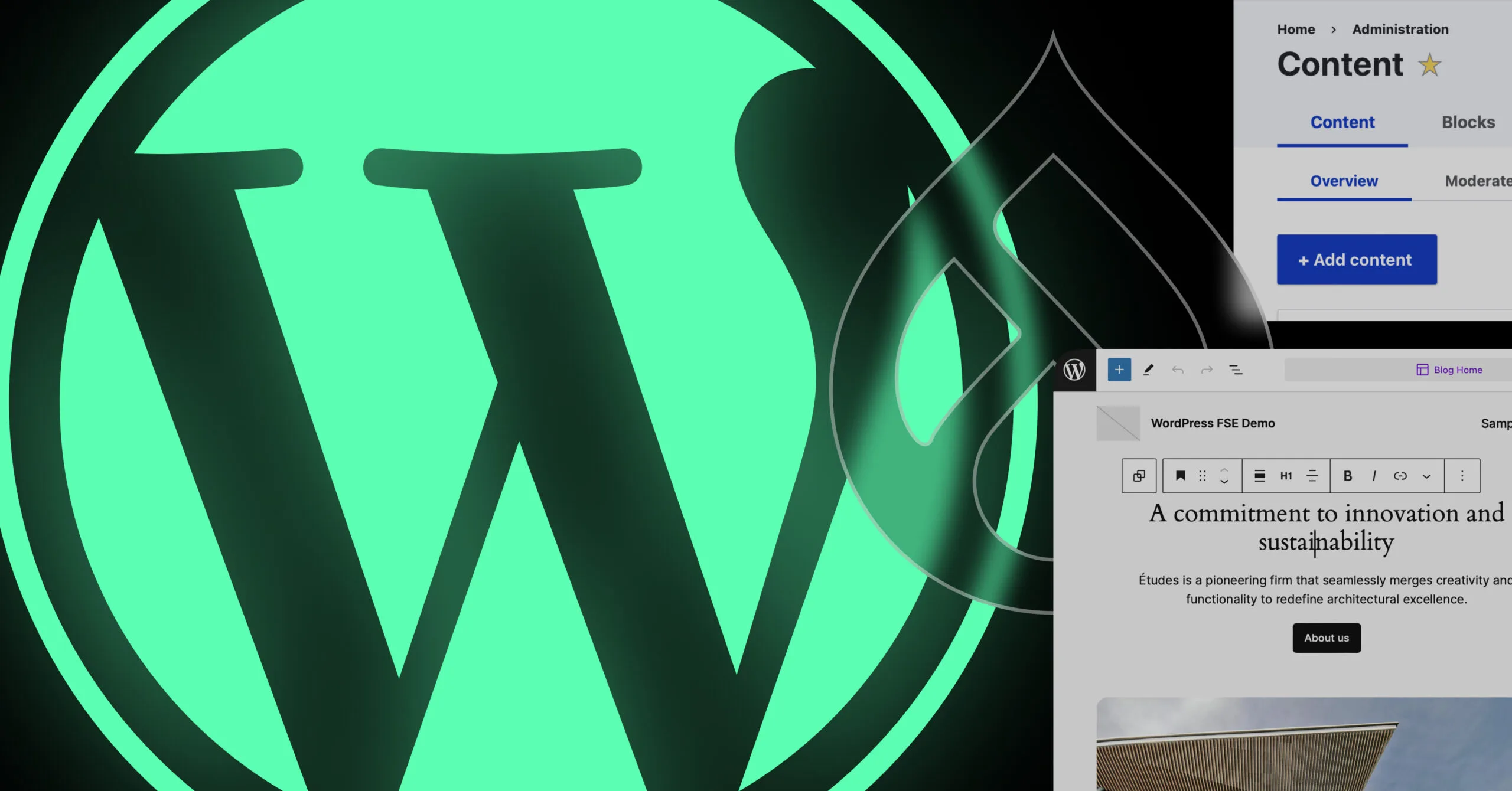Switch to the Overview tab
1512x791 pixels.
[x=1344, y=181]
